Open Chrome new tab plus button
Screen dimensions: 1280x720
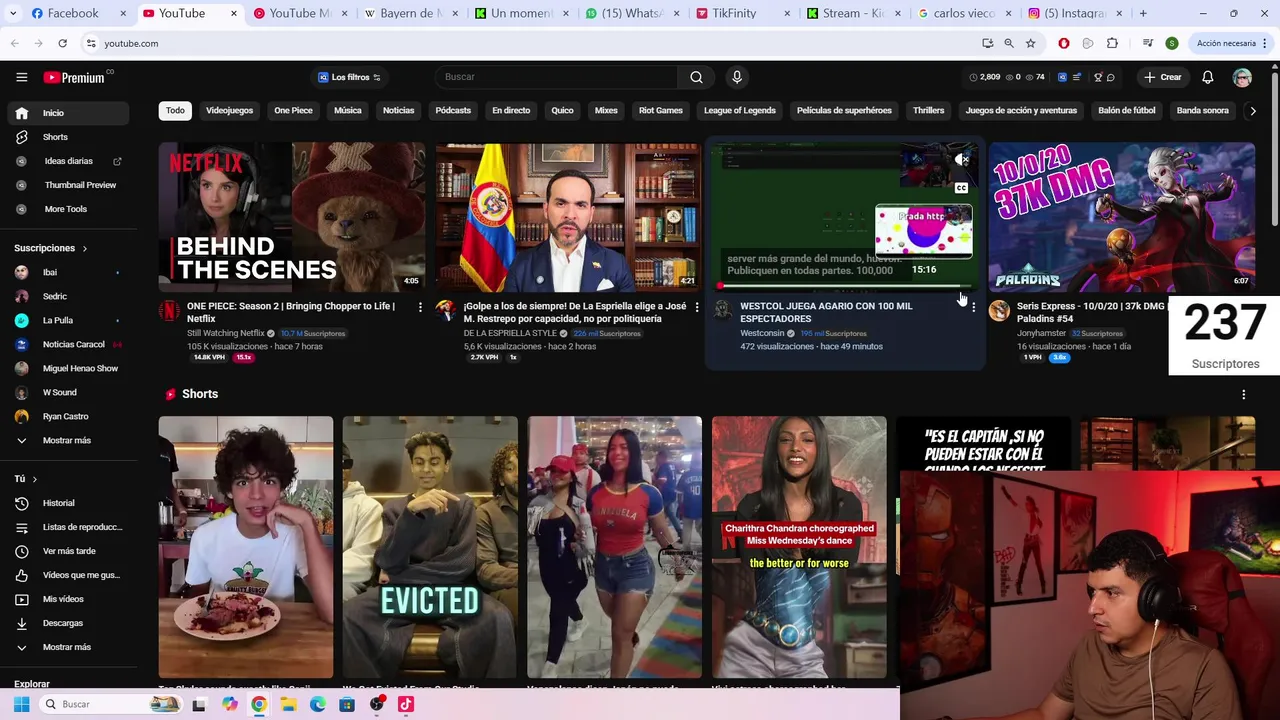(x=1143, y=13)
